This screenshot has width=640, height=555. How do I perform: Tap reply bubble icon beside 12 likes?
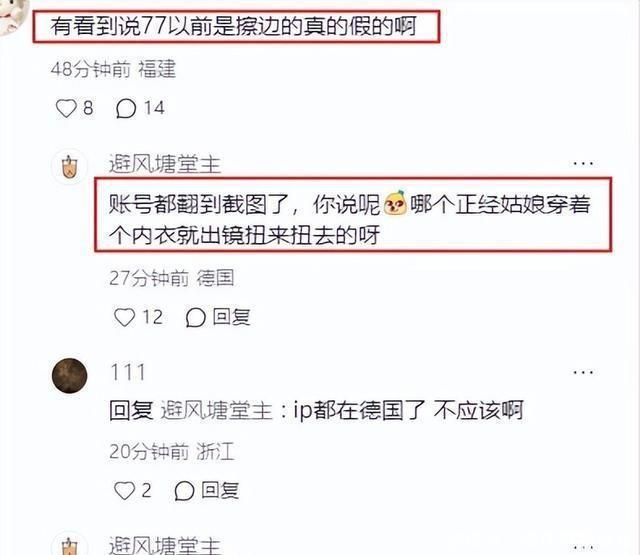pyautogui.click(x=196, y=317)
